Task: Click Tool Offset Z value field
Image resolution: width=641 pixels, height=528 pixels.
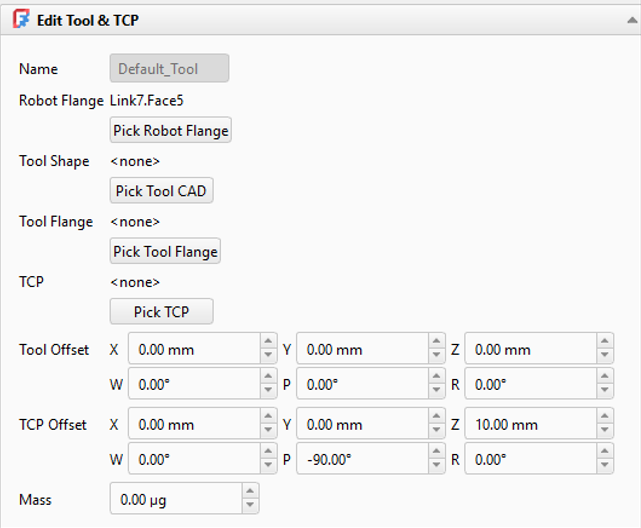Action: [531, 349]
